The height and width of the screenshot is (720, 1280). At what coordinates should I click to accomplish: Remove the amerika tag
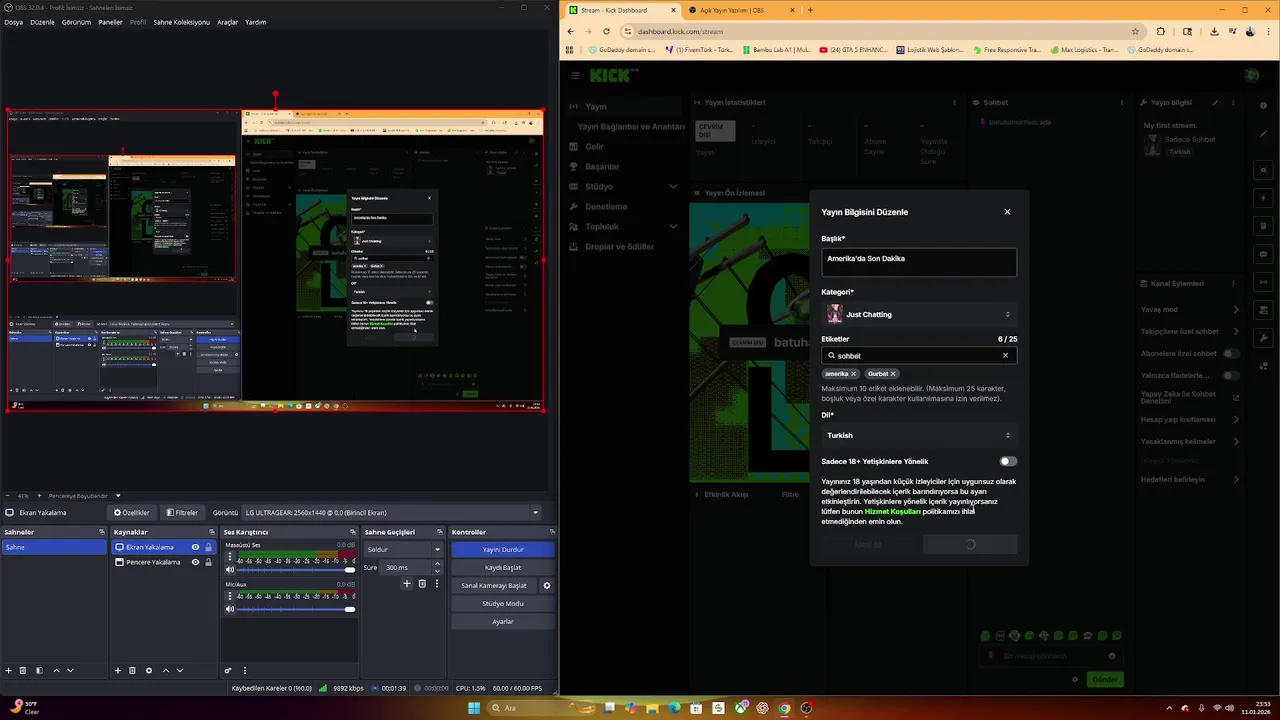tap(853, 374)
